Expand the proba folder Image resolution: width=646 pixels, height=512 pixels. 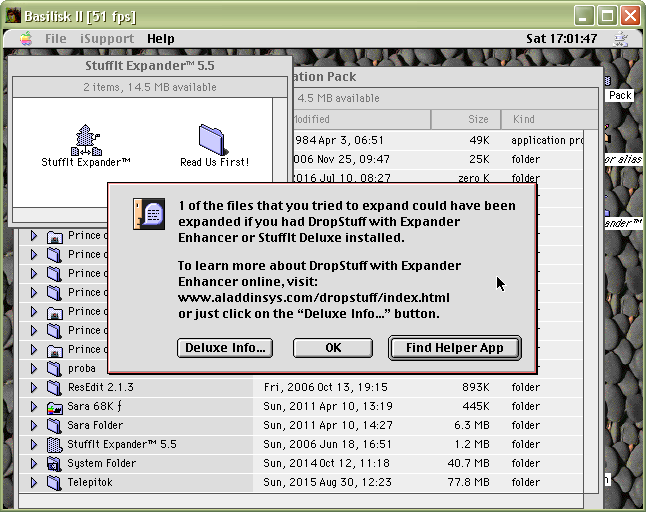pos(34,368)
